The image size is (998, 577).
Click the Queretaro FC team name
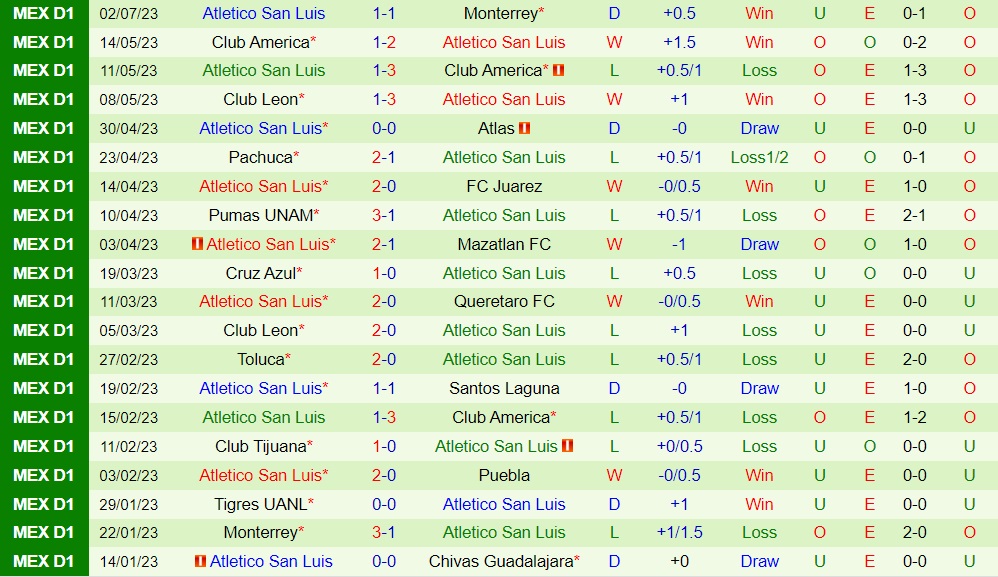pyautogui.click(x=504, y=301)
